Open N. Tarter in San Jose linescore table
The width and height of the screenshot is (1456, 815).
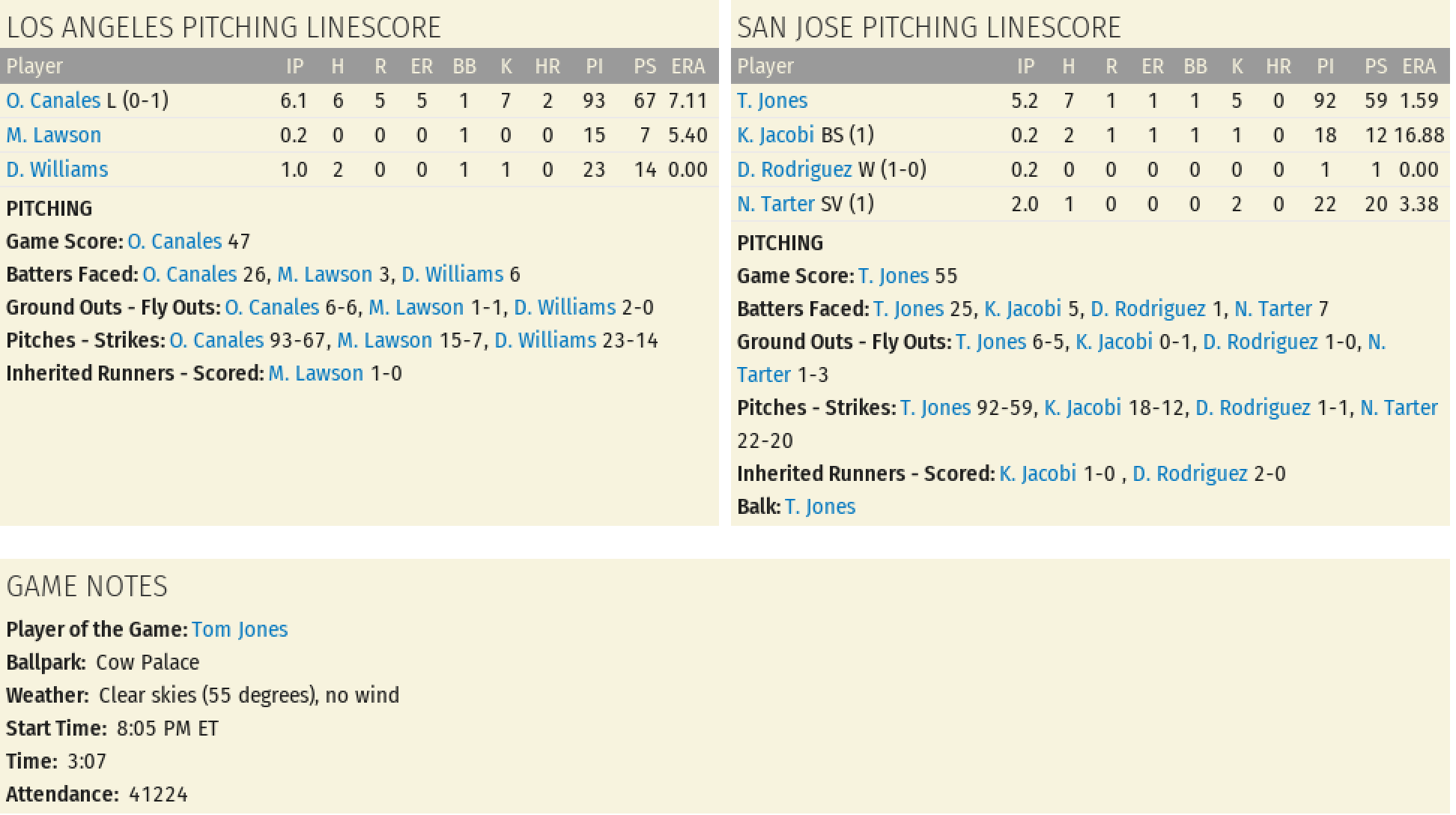pyautogui.click(x=775, y=204)
